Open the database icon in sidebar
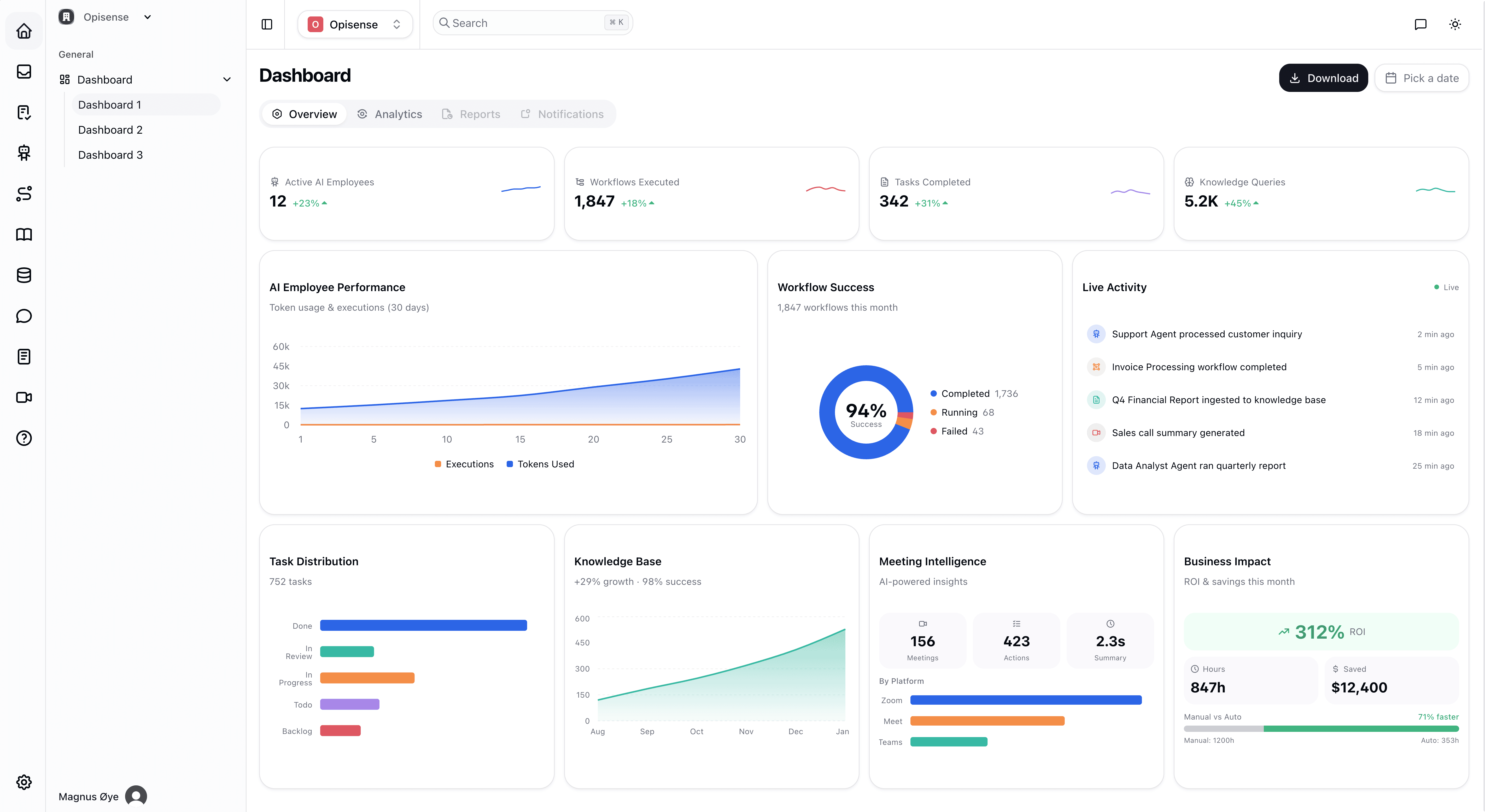The width and height of the screenshot is (1485, 812). click(24, 275)
